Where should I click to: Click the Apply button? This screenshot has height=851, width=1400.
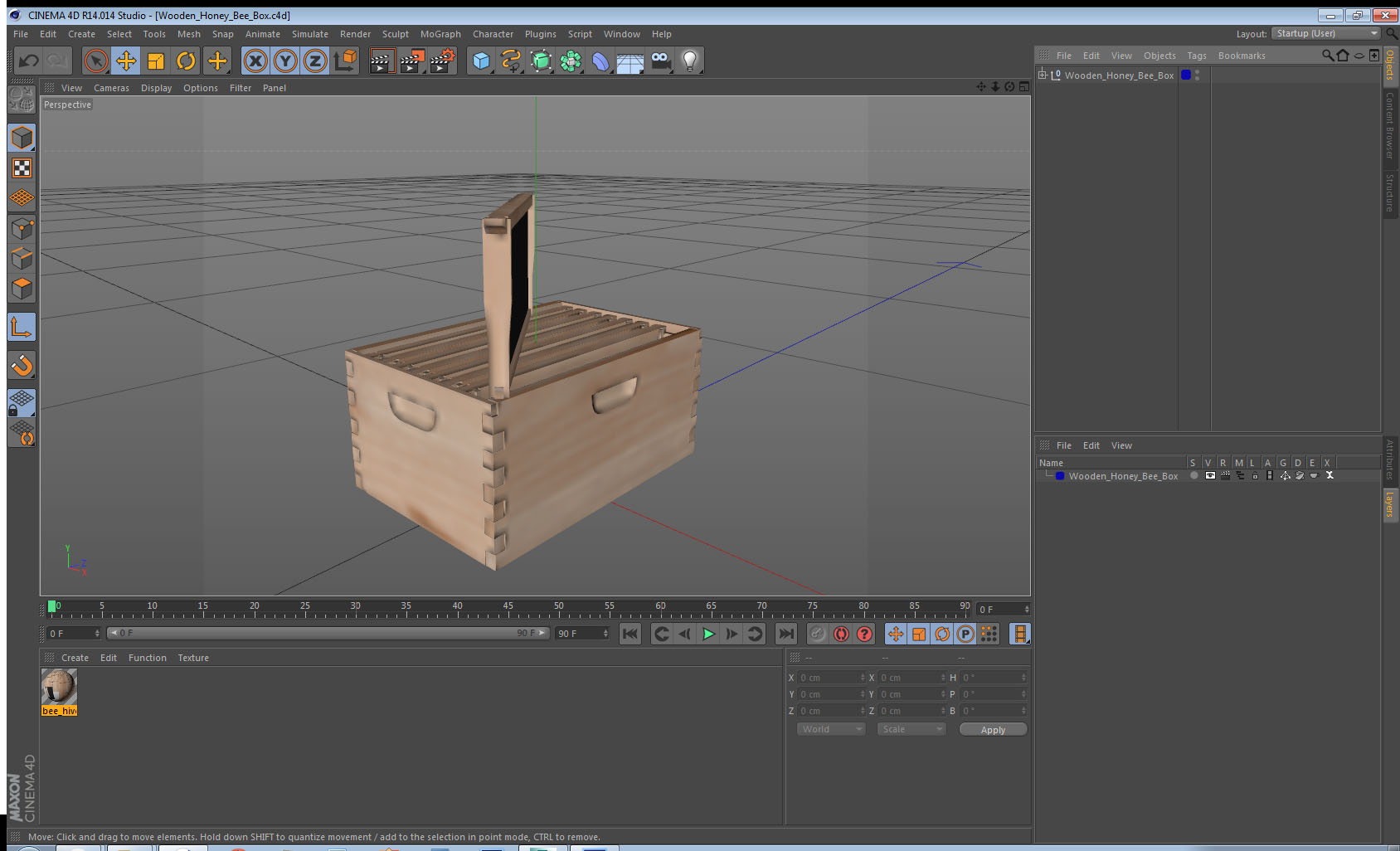993,730
